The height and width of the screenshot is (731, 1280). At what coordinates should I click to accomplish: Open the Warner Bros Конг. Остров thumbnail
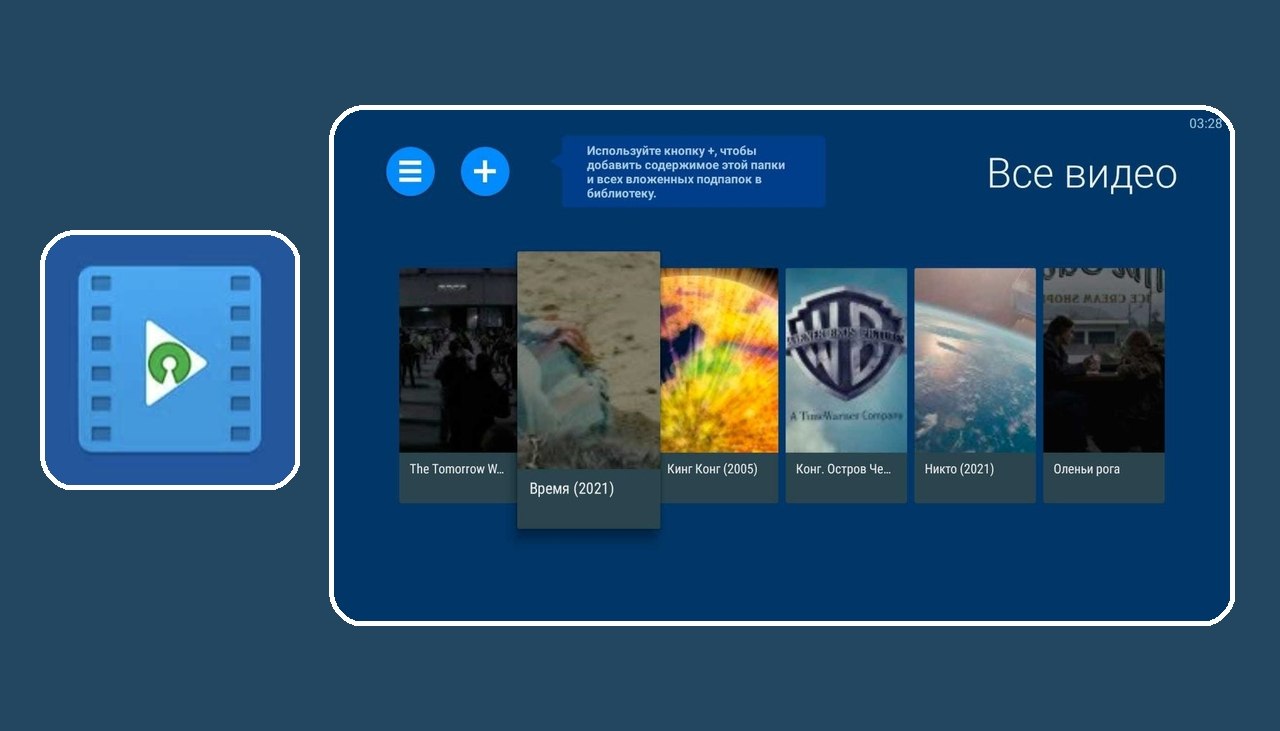click(846, 360)
